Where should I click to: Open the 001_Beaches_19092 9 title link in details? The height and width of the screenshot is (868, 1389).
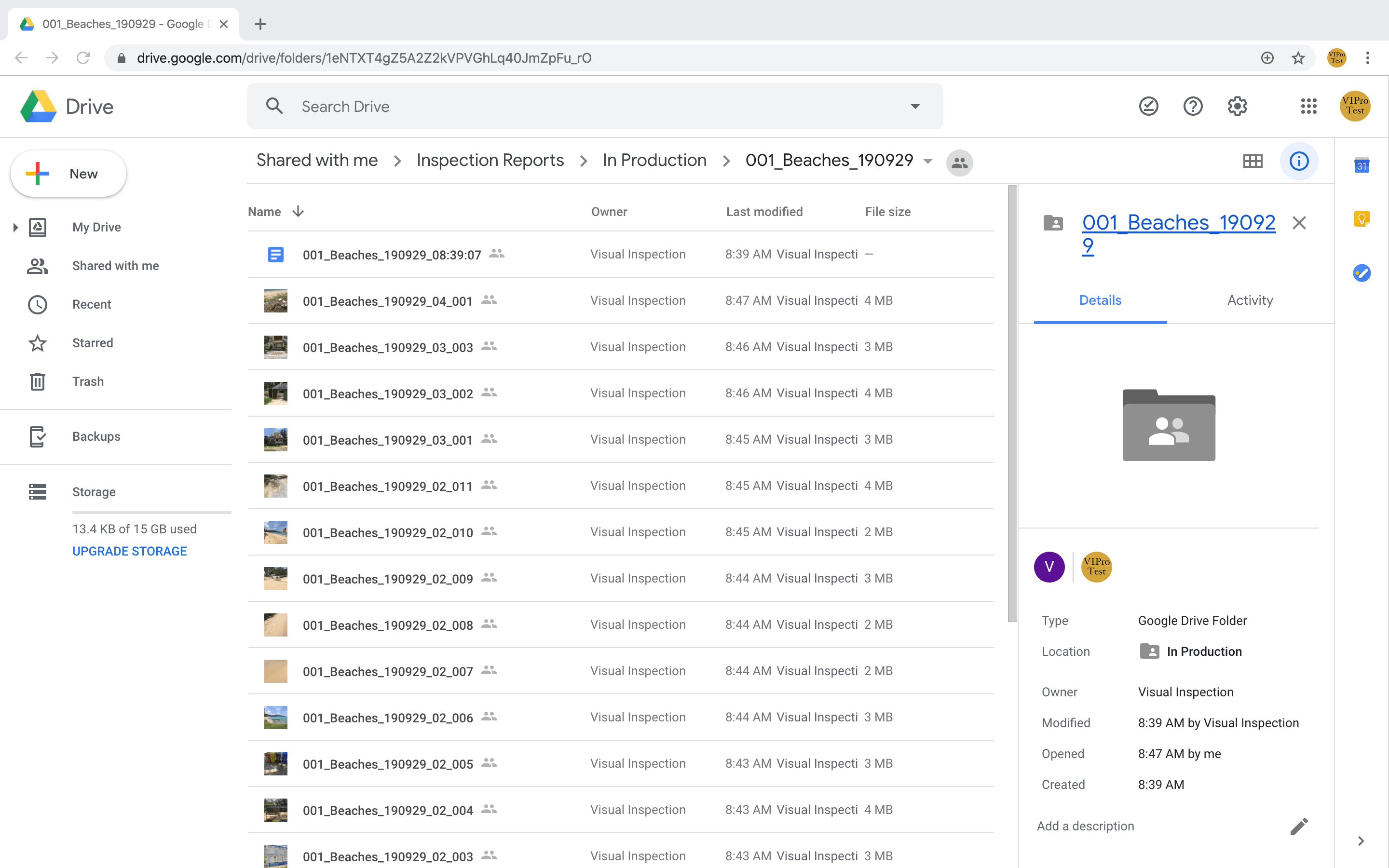pyautogui.click(x=1178, y=234)
